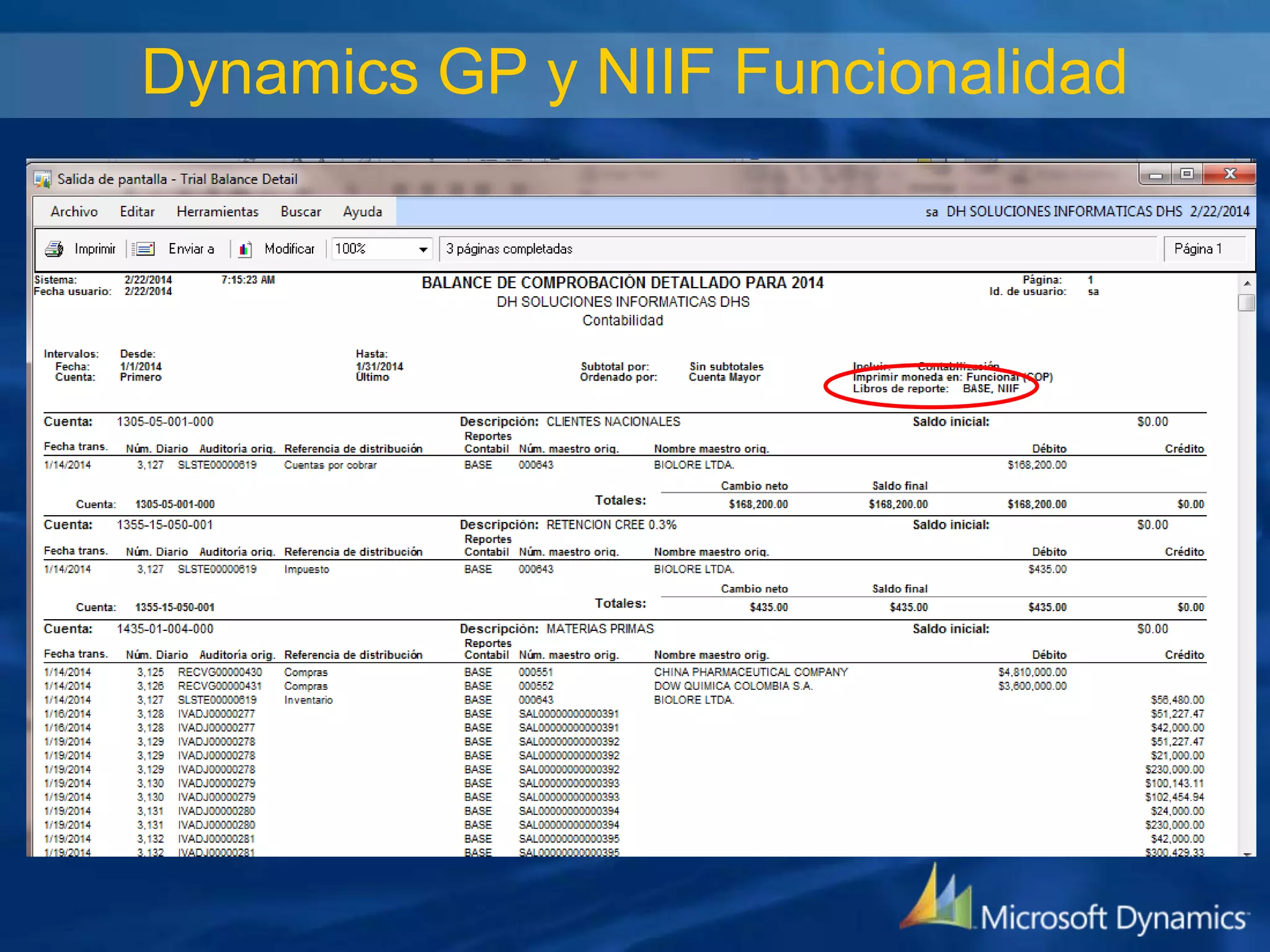The width and height of the screenshot is (1270, 952).
Task: Open the Editar menu
Action: click(x=137, y=211)
